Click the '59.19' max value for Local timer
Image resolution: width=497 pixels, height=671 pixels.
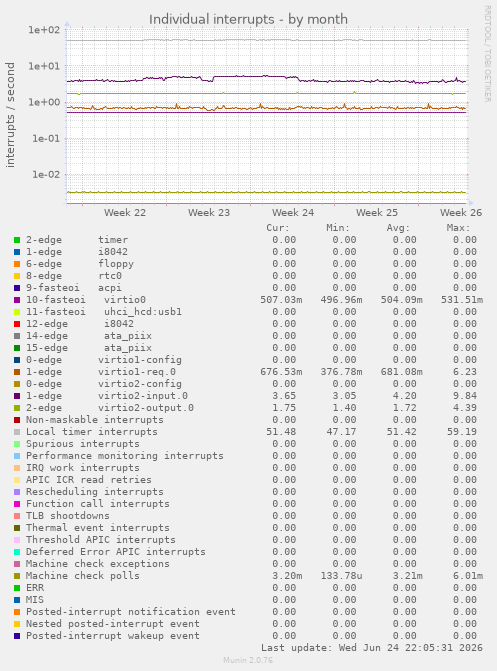pyautogui.click(x=462, y=432)
